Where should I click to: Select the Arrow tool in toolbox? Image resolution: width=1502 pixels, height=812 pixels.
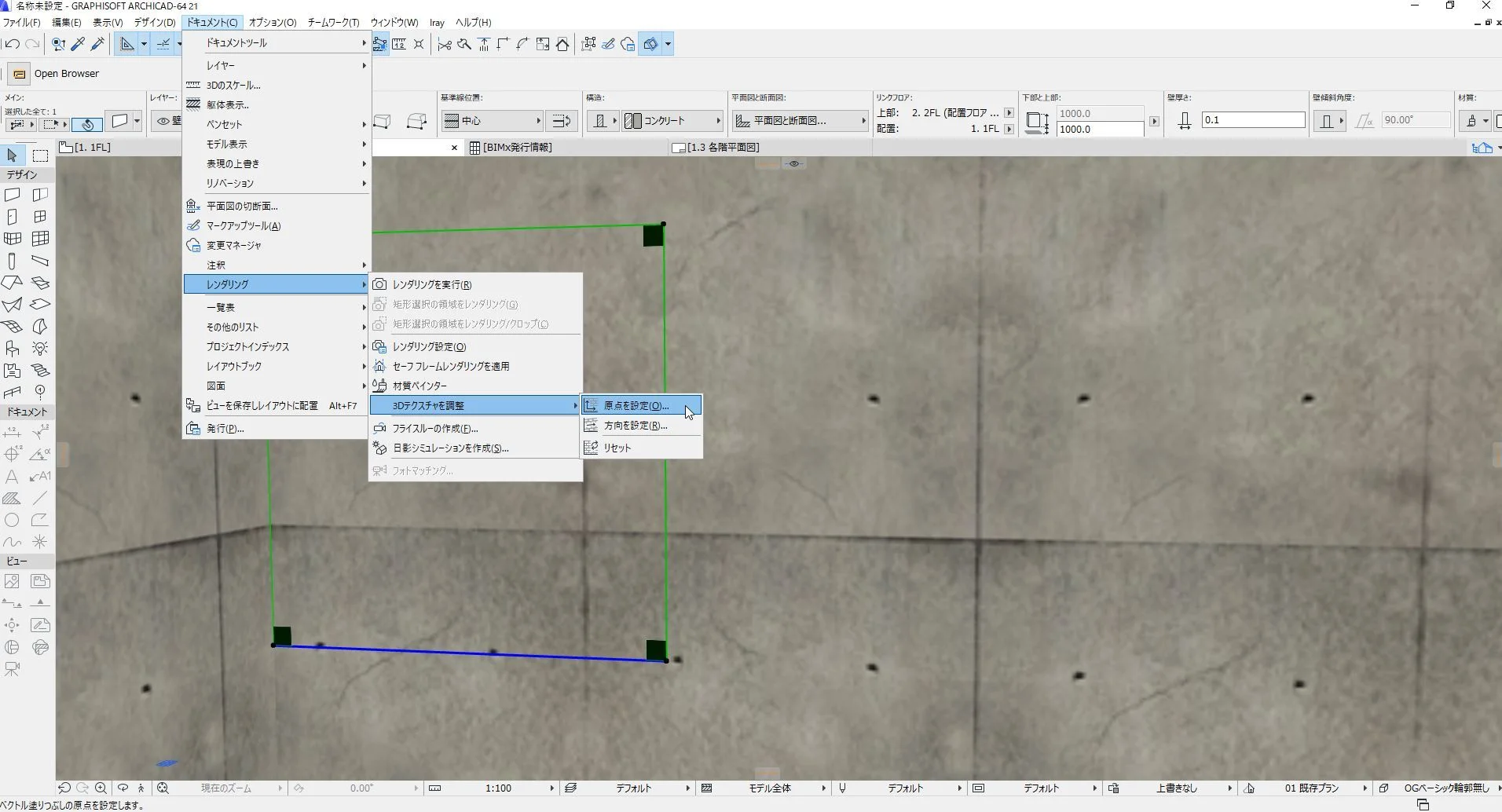(13, 155)
